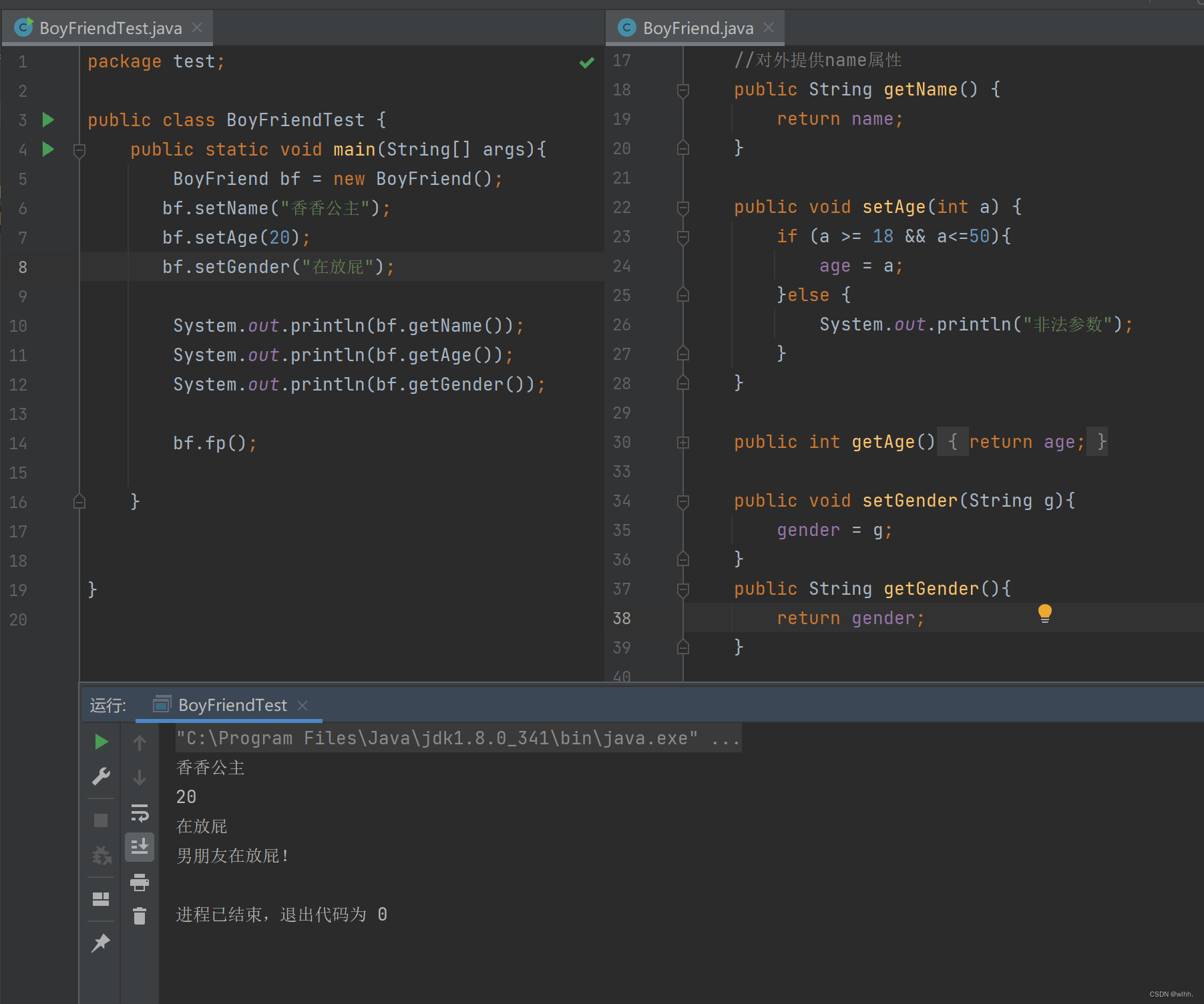Click the 'return name;' statement on line 19

tap(840, 119)
